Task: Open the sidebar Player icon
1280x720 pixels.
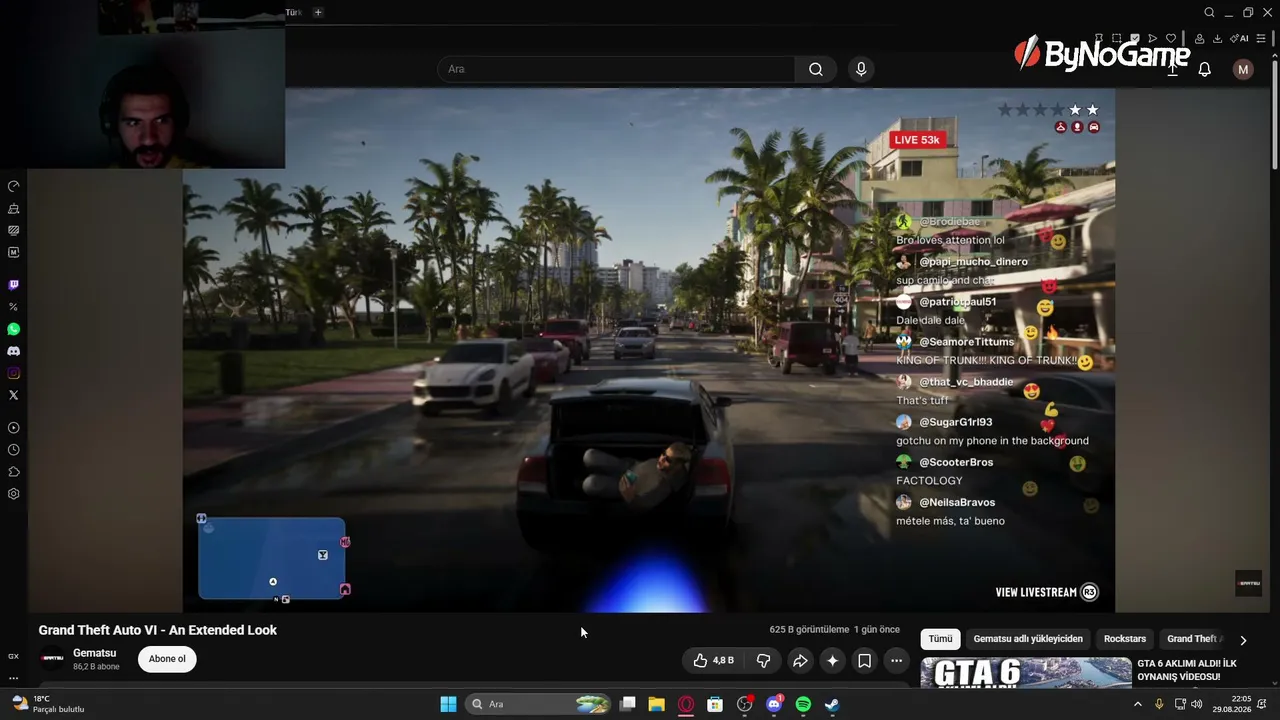Action: coord(13,428)
